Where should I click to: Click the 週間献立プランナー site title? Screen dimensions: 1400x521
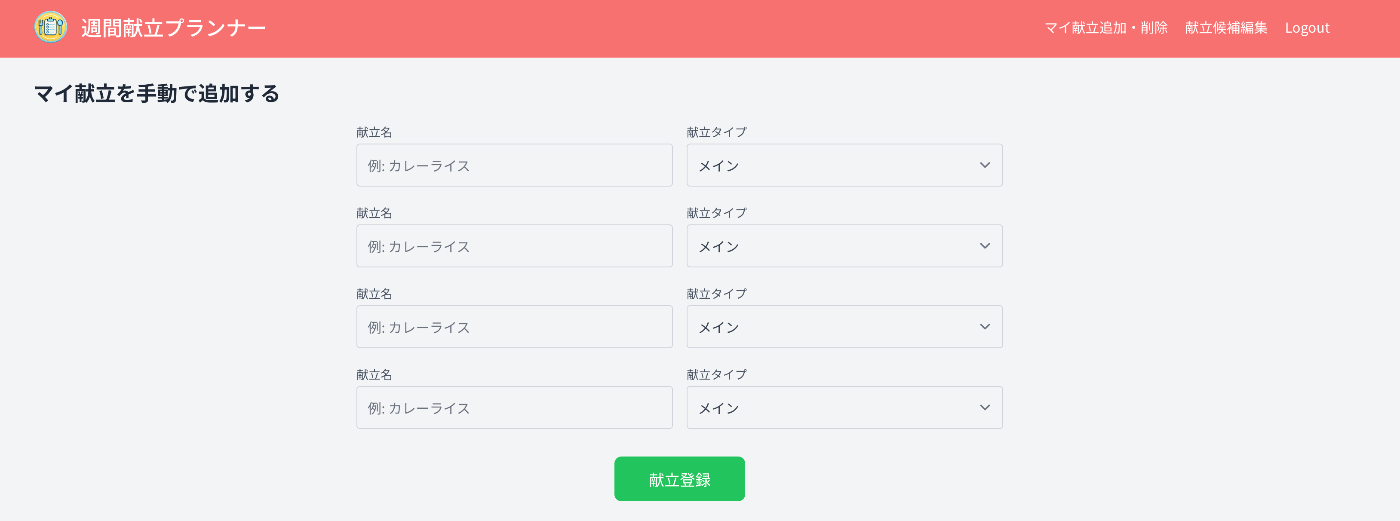(x=173, y=28)
